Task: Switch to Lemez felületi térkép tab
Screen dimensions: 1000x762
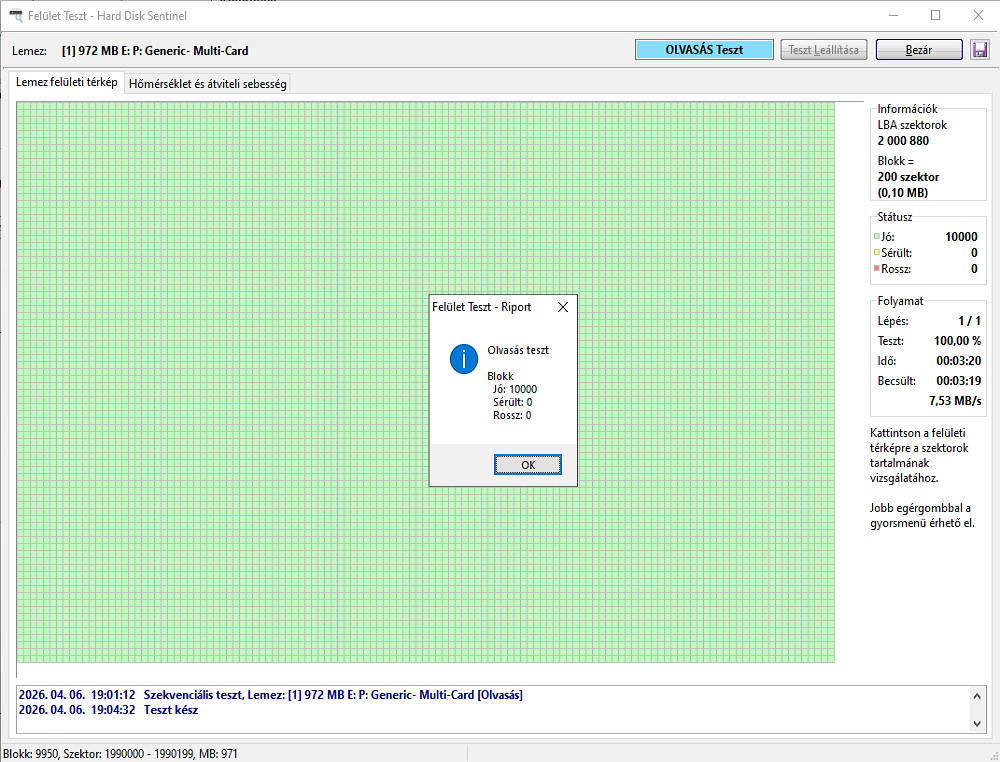Action: coord(67,83)
